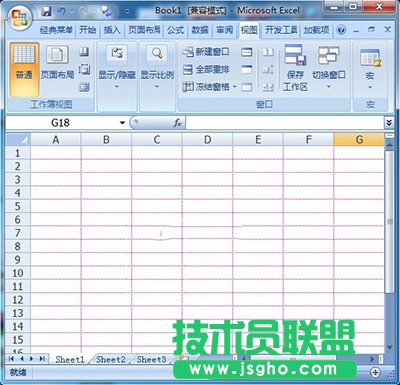The height and width of the screenshot is (385, 400).
Task: Click 保存工作区 button
Action: [x=295, y=68]
